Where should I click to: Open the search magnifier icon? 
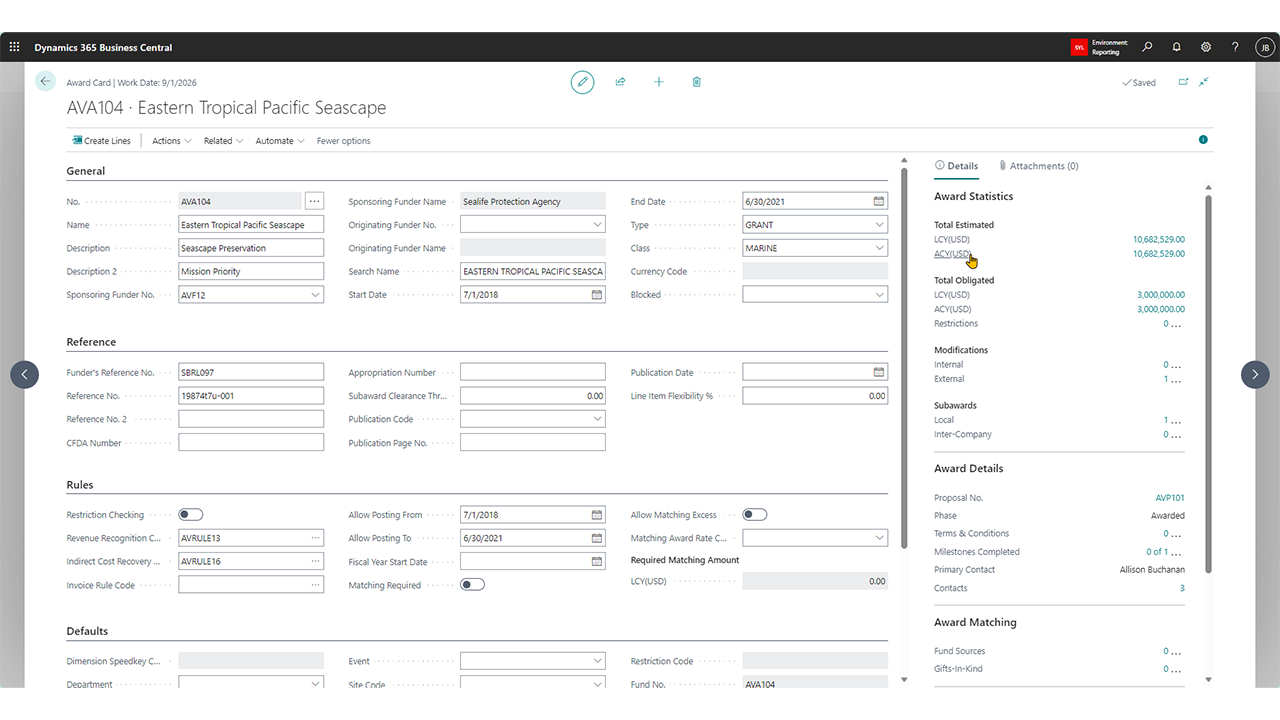tap(1147, 47)
